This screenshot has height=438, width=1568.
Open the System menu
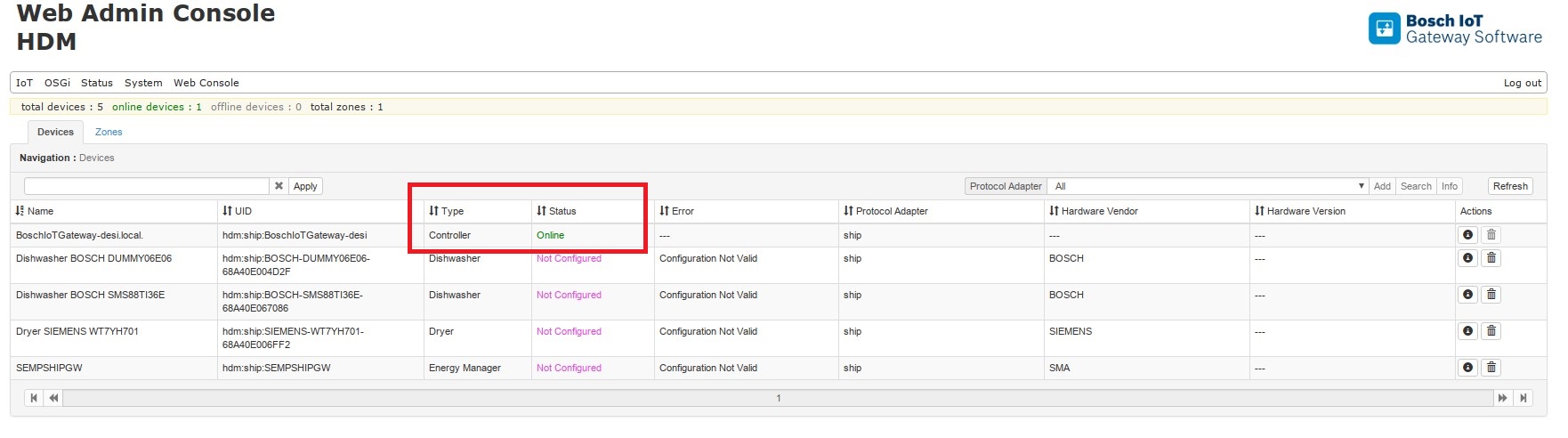pyautogui.click(x=143, y=83)
